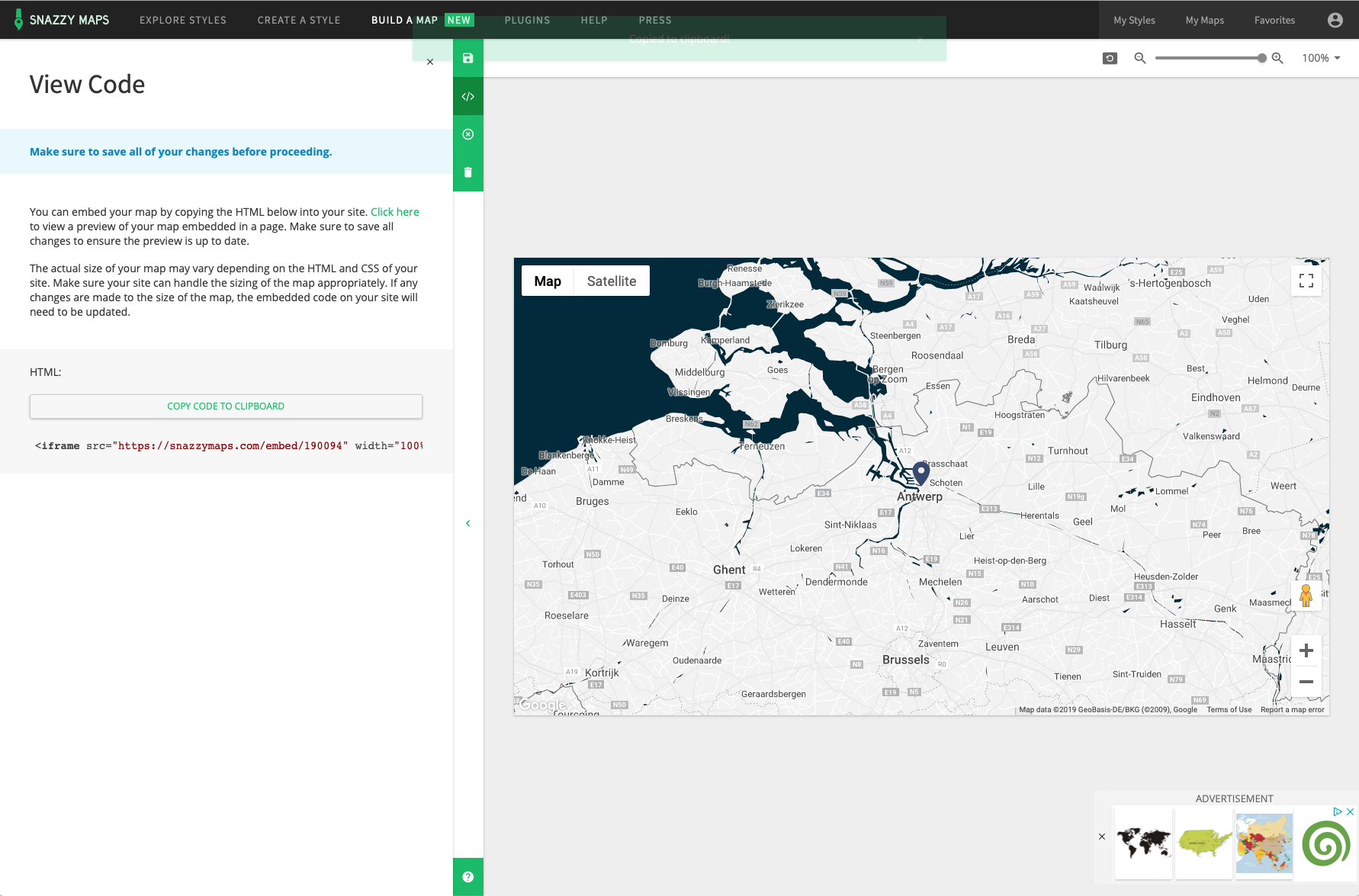Viewport: 1359px width, 896px height.
Task: Click the zoom slider handle
Action: (x=1262, y=58)
